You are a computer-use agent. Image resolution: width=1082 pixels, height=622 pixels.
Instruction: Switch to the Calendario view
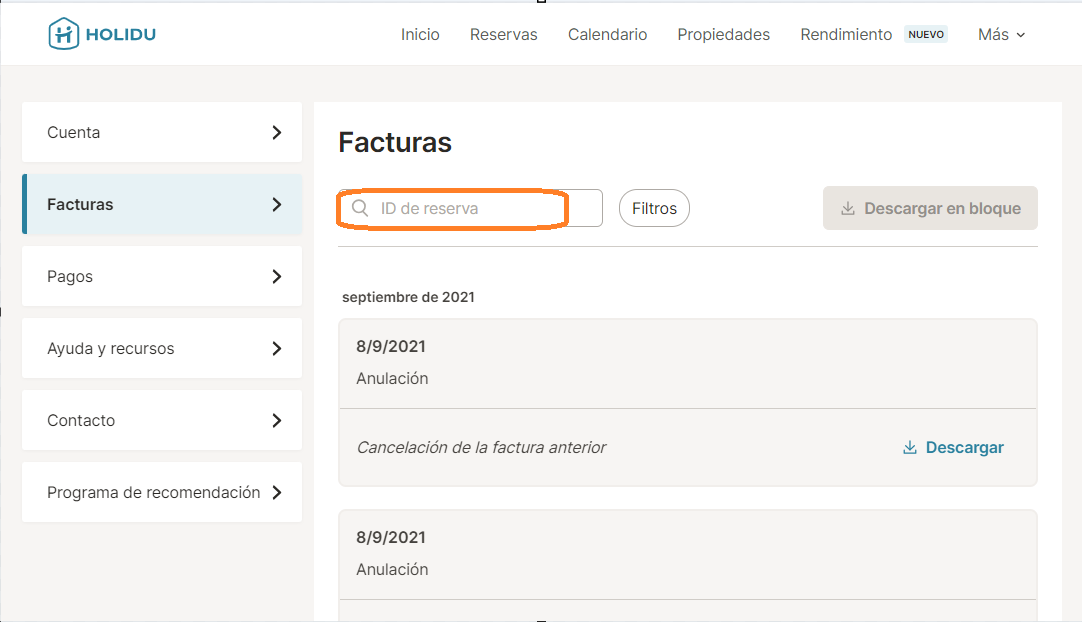pos(607,34)
